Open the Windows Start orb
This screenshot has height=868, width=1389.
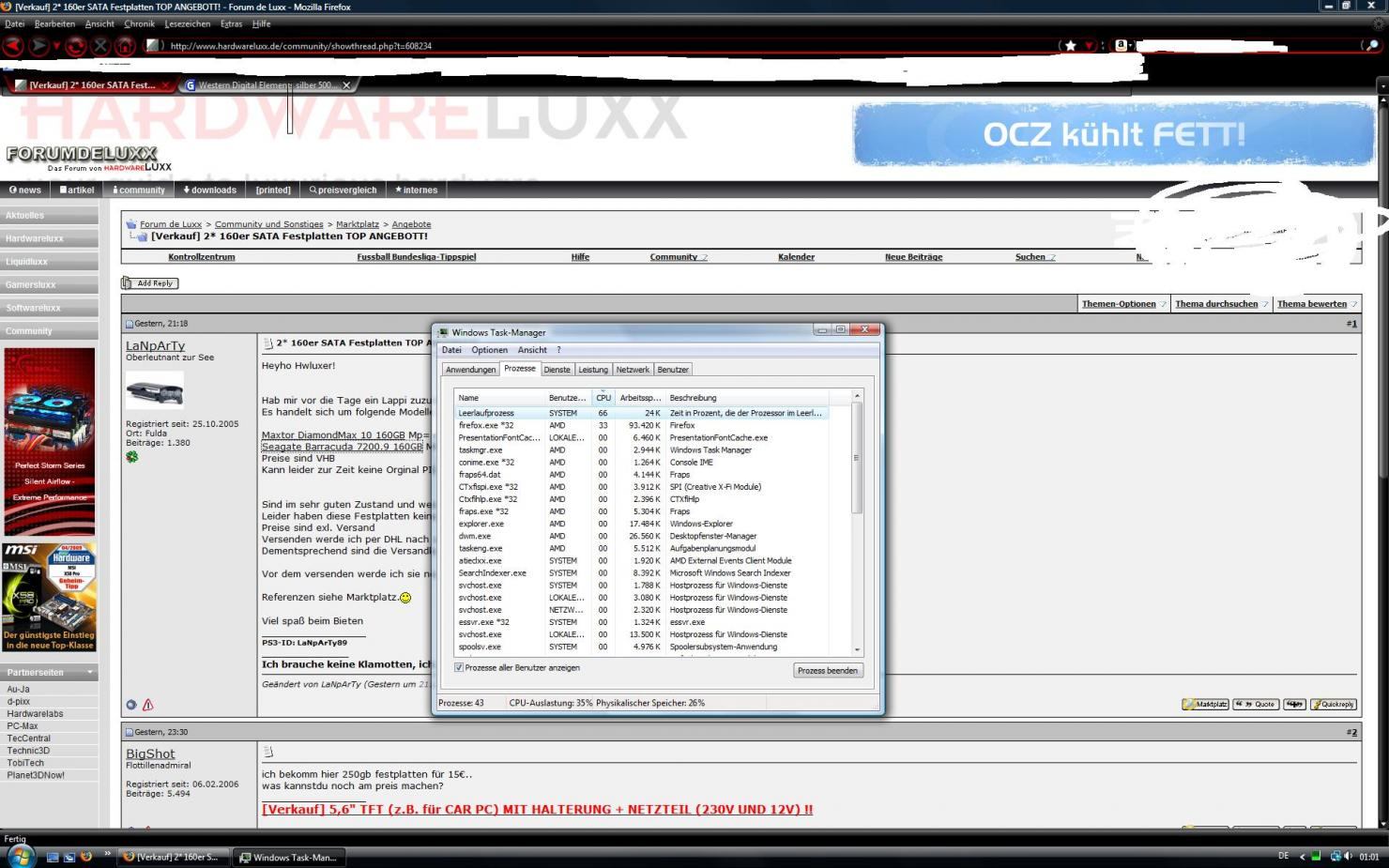point(20,855)
